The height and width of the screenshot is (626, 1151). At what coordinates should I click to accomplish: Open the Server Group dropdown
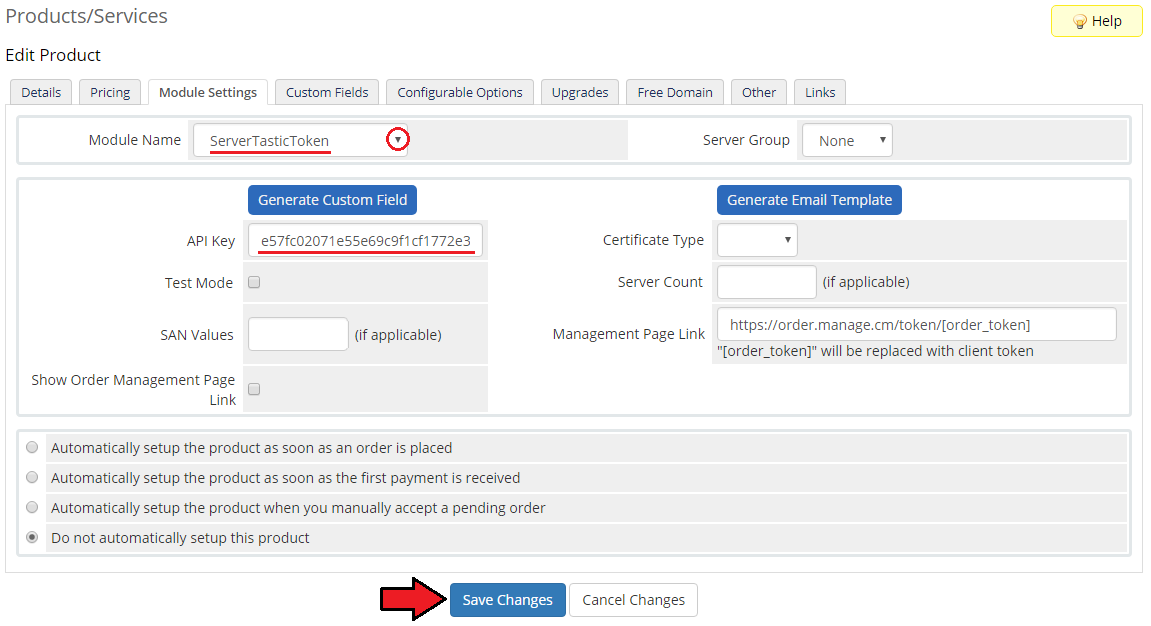(847, 141)
